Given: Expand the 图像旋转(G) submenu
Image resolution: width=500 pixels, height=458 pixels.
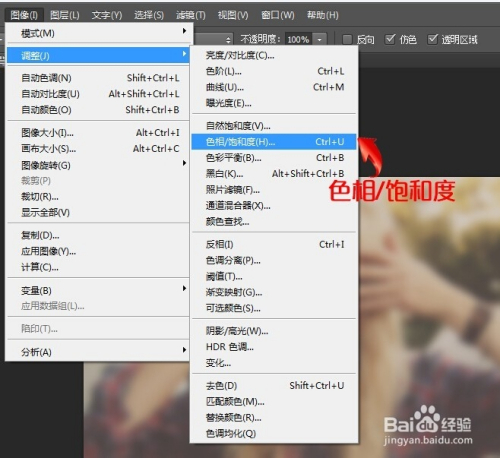Looking at the screenshot, I should click(x=98, y=165).
